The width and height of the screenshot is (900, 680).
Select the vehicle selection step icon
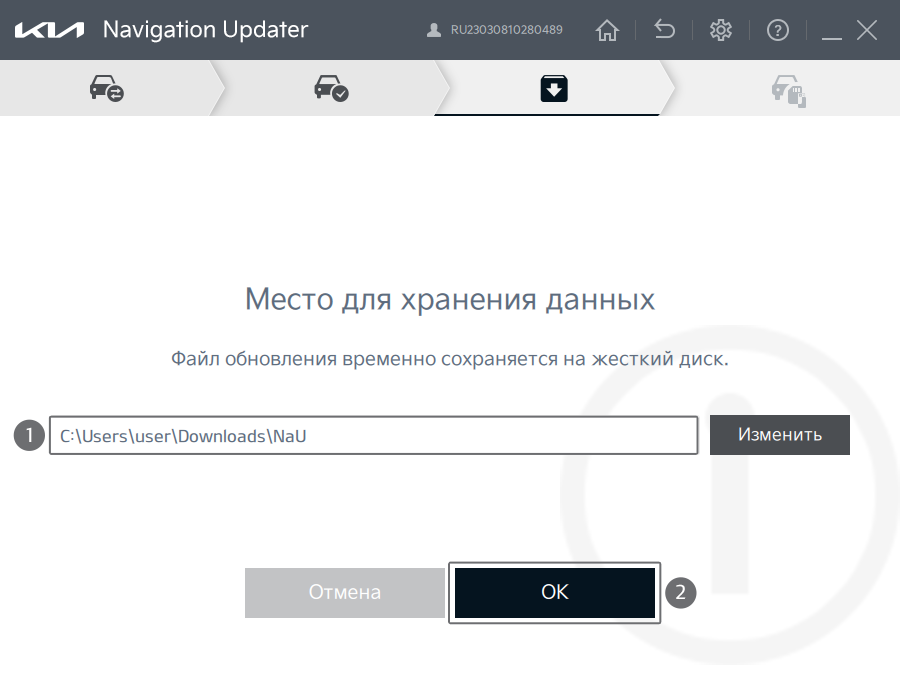[107, 88]
